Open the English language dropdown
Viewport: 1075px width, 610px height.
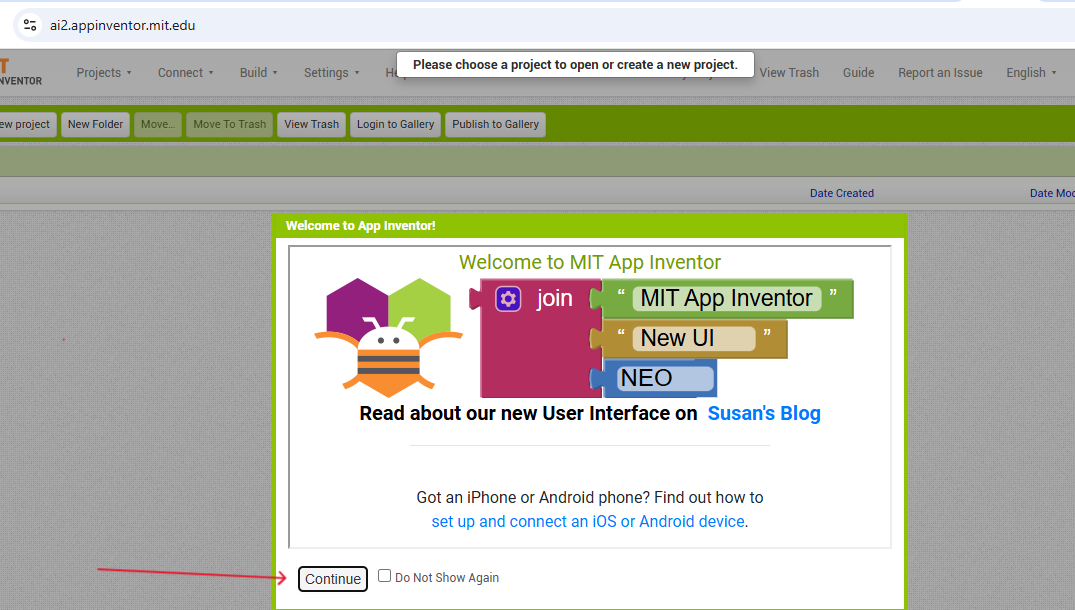point(1031,73)
